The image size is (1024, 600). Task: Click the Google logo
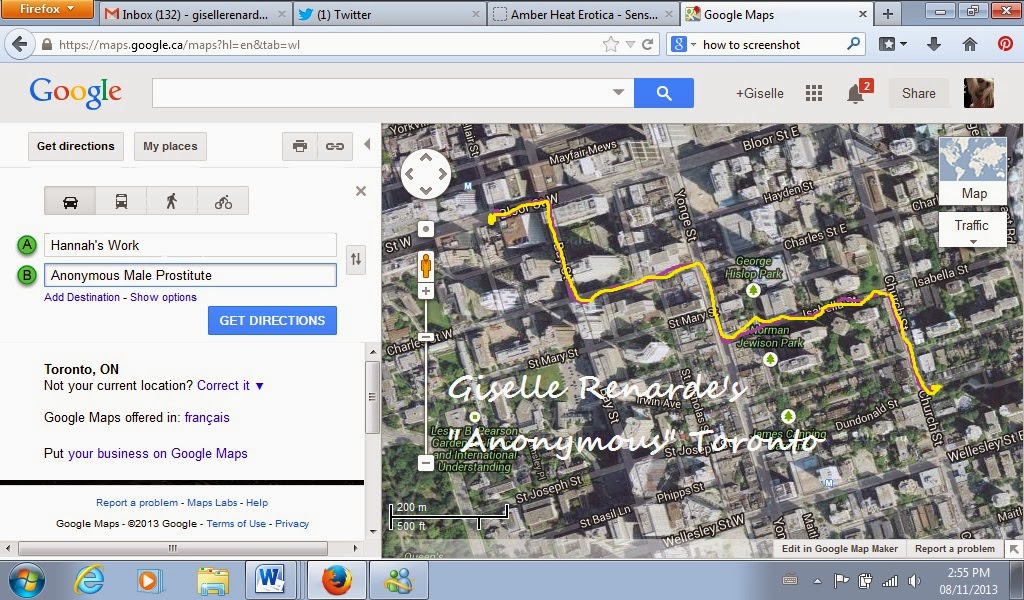point(76,93)
